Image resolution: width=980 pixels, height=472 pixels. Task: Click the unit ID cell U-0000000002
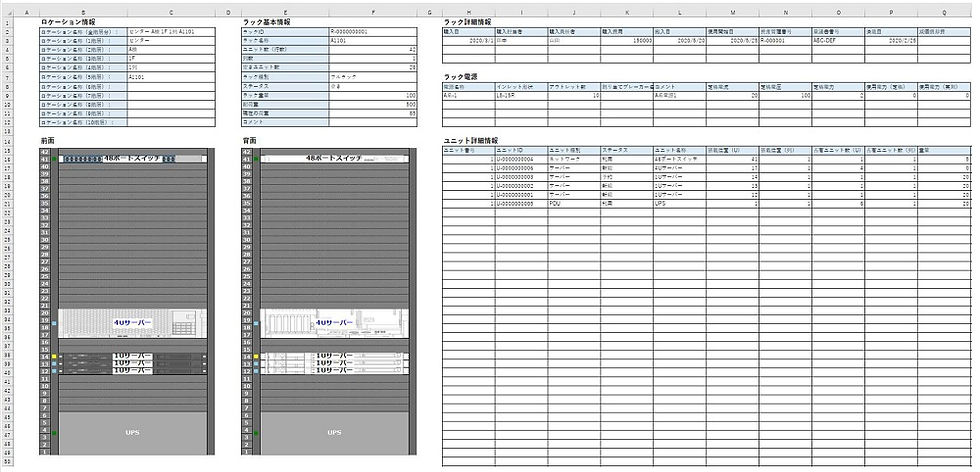point(521,186)
